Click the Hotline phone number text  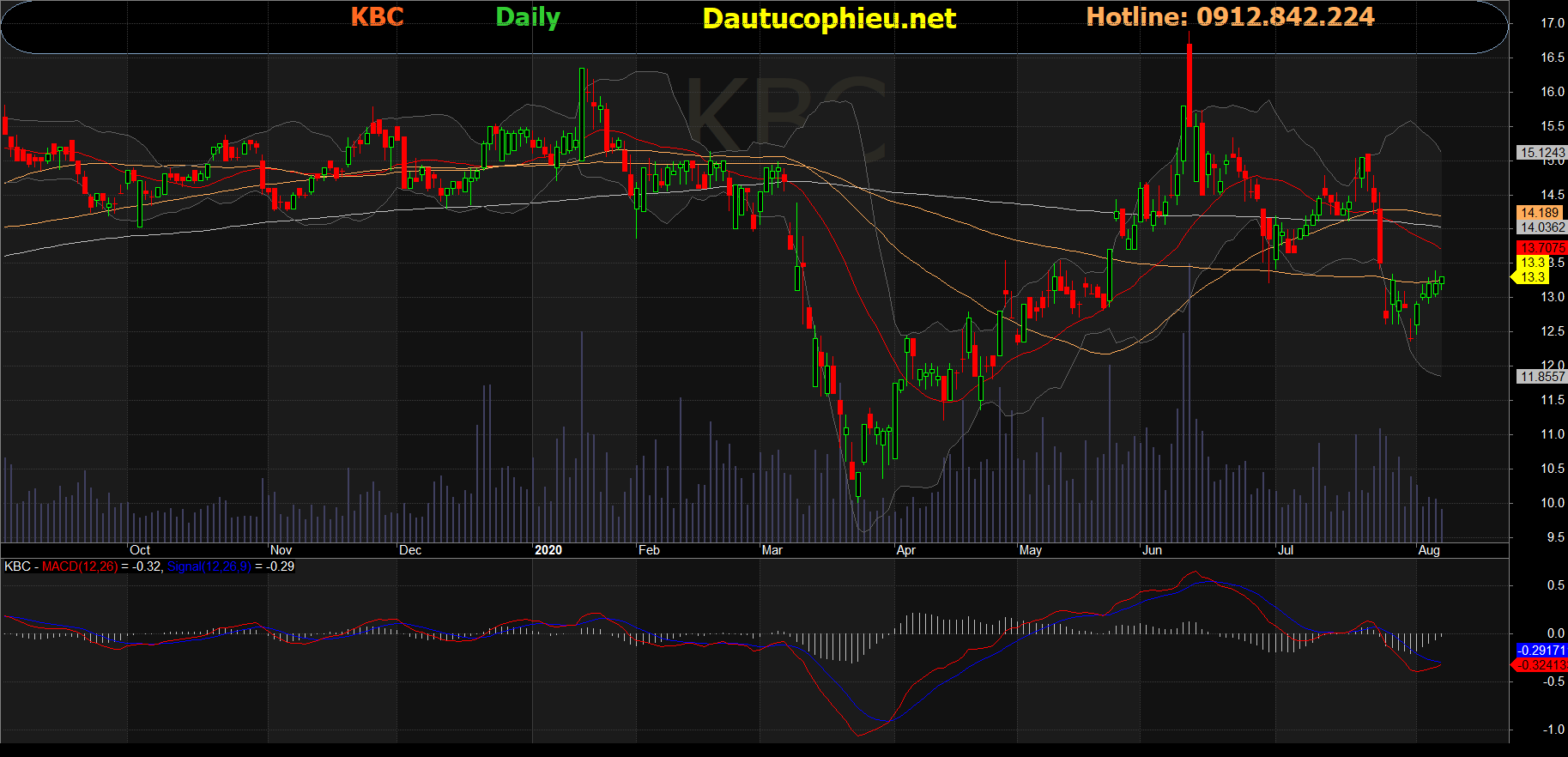pos(1229,17)
